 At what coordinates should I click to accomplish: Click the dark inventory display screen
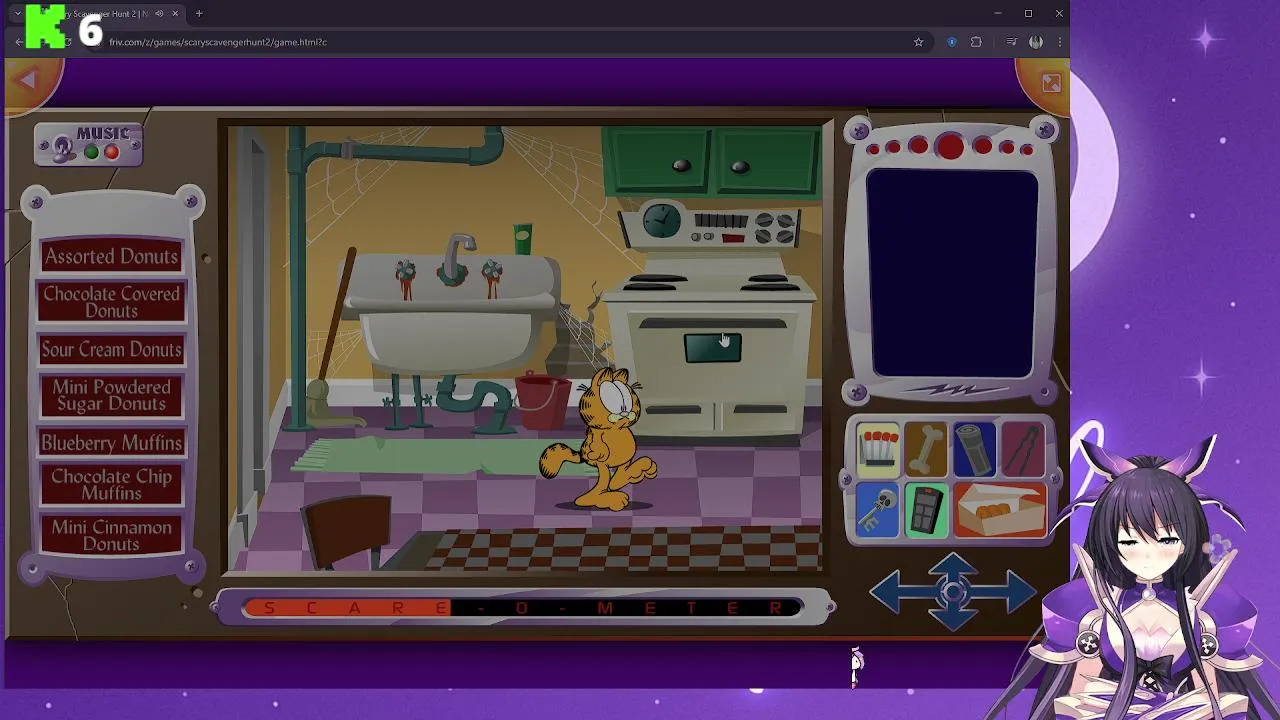952,274
